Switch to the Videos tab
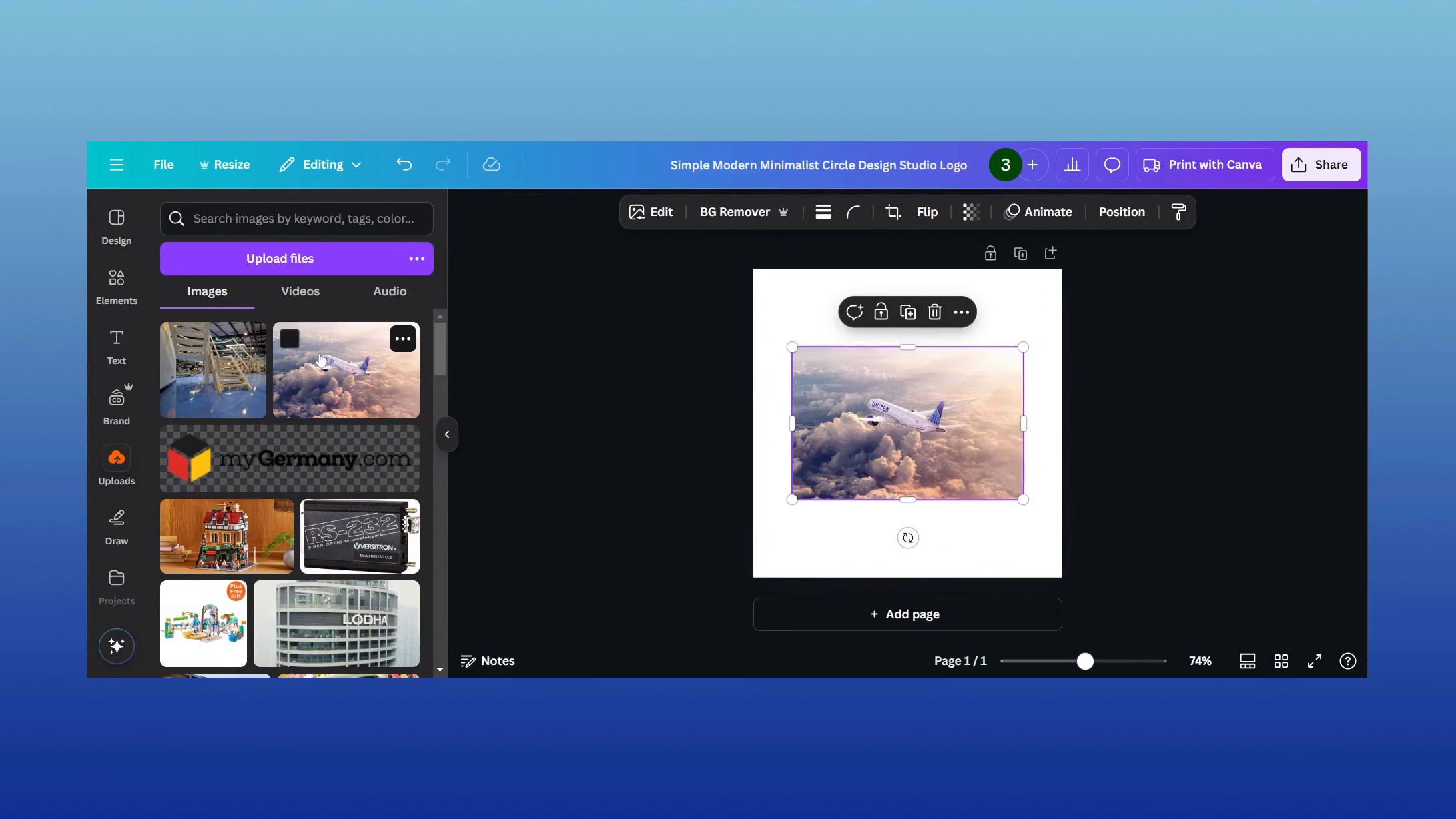Viewport: 1456px width, 819px height. click(x=300, y=291)
